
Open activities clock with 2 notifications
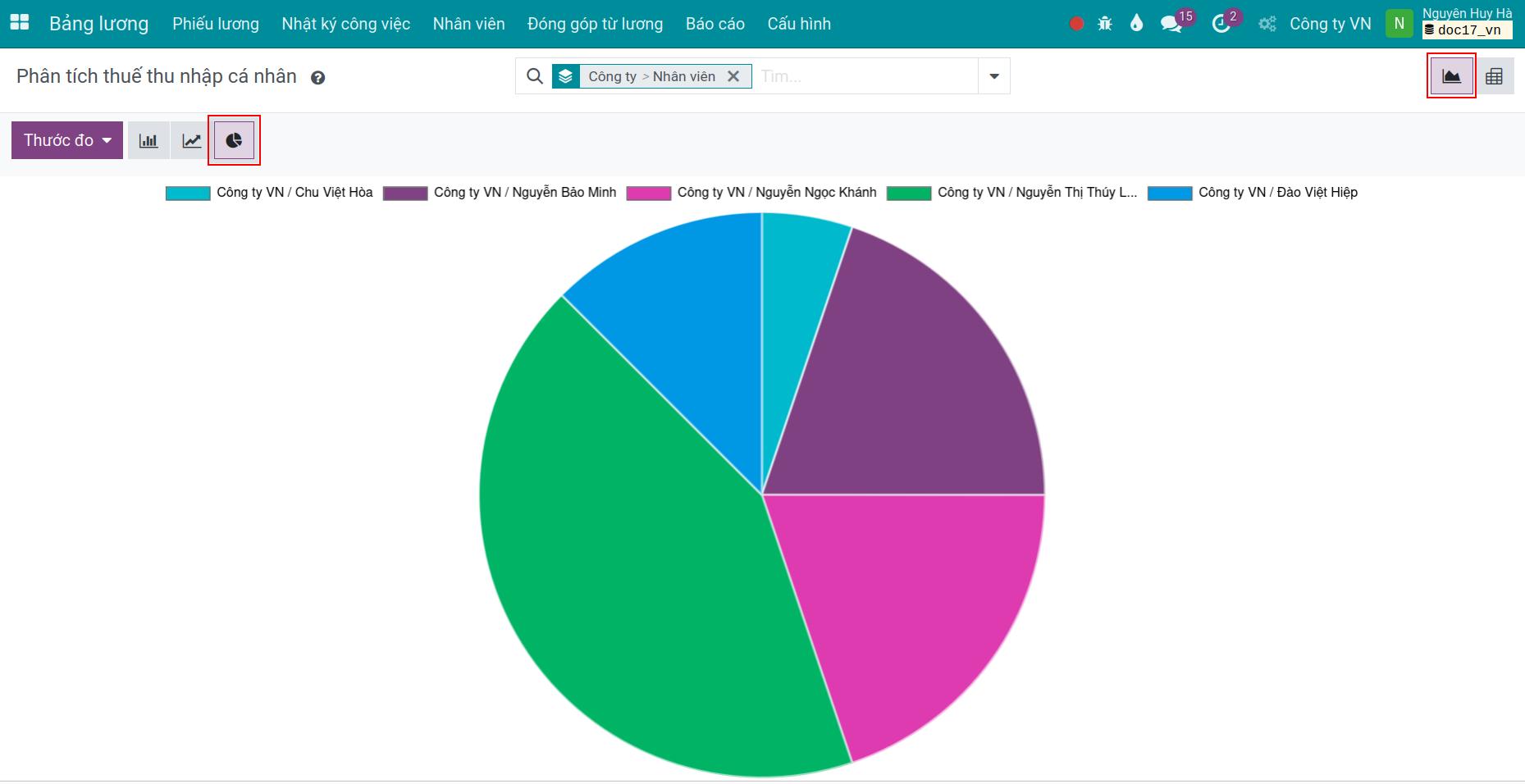coord(1221,24)
